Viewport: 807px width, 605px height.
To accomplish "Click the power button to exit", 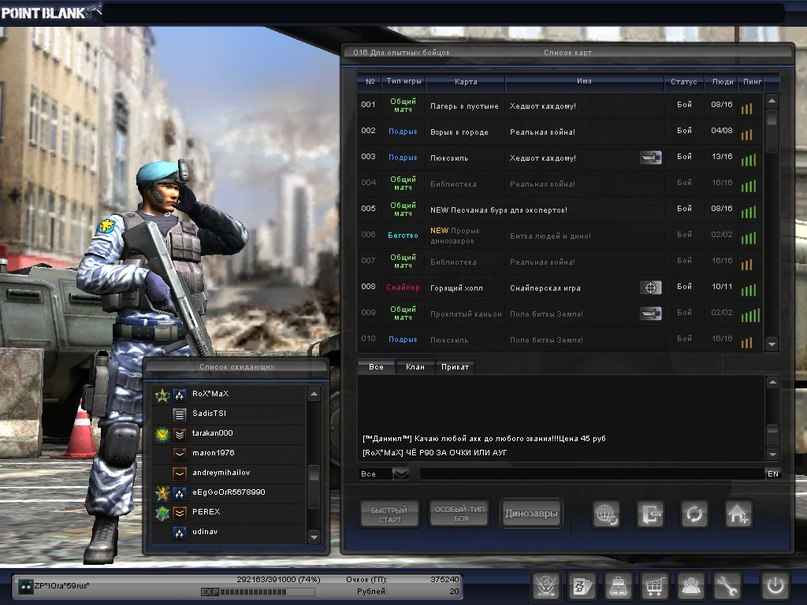I will (x=775, y=585).
